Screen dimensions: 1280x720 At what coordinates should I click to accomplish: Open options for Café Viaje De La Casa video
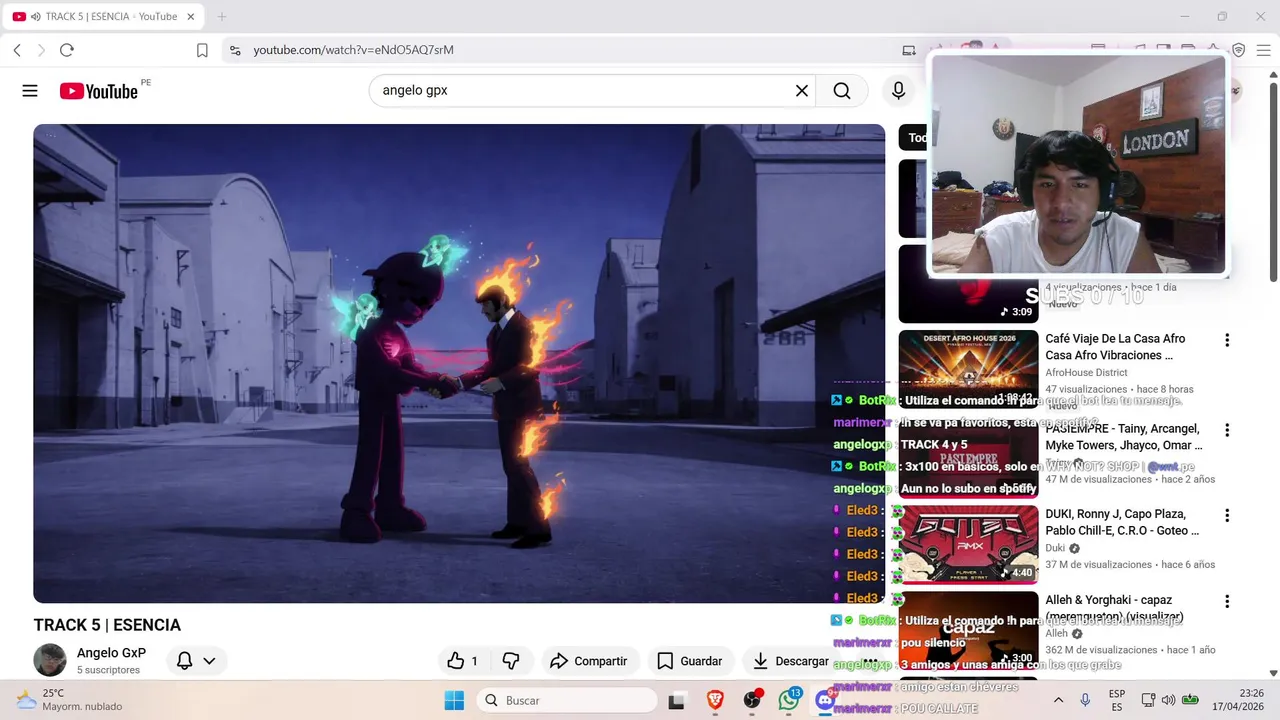click(x=1227, y=340)
